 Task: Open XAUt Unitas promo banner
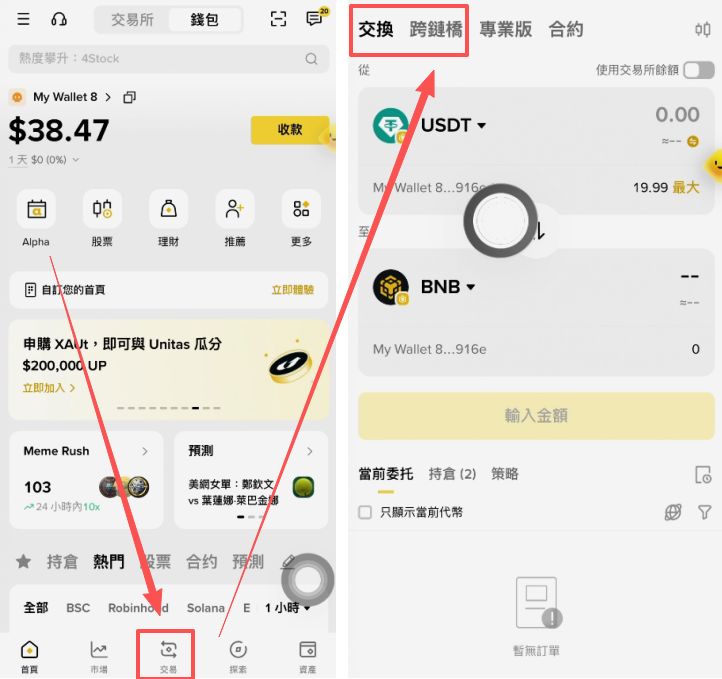pos(169,370)
